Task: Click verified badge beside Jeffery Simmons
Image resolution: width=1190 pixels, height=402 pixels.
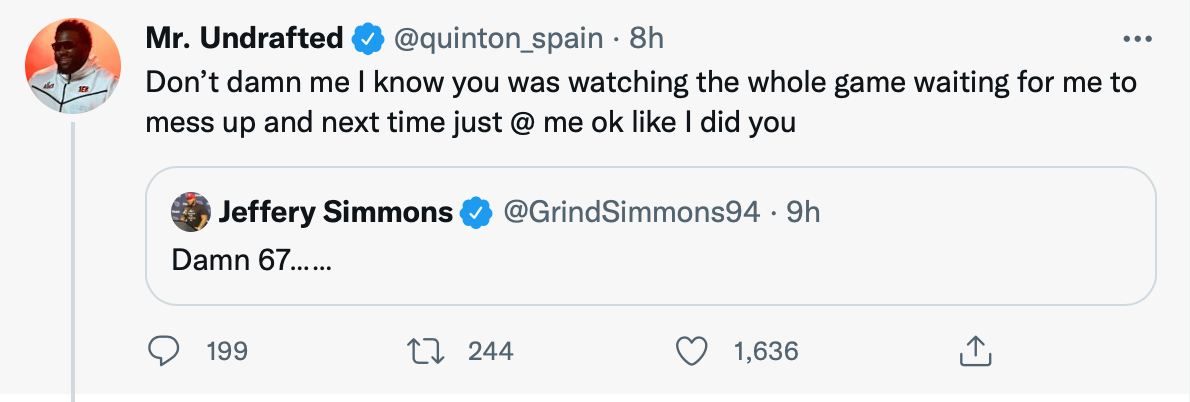Action: point(475,212)
